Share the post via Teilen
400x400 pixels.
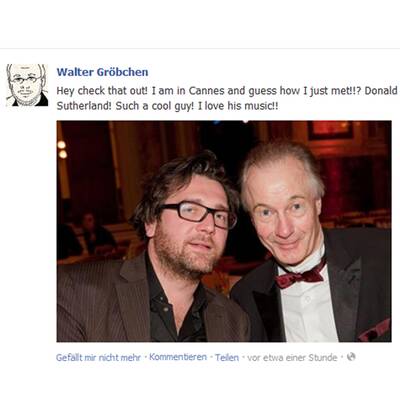pyautogui.click(x=227, y=357)
